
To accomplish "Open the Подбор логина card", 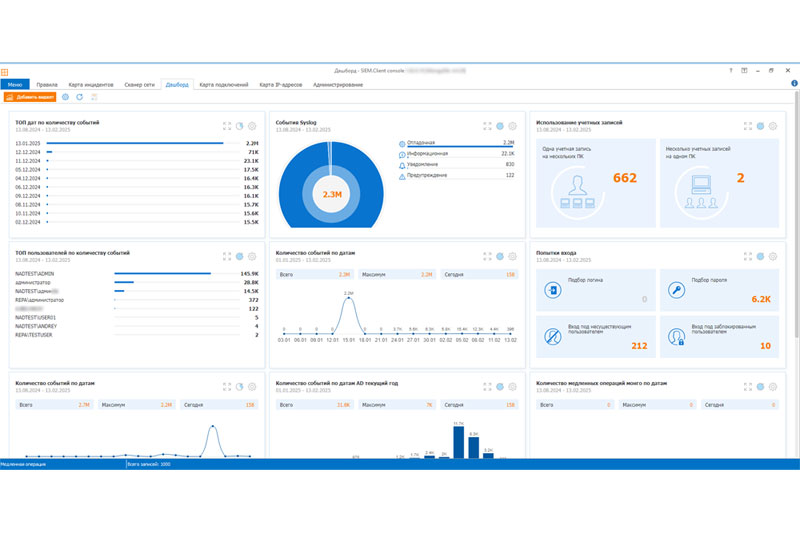I will coord(595,290).
